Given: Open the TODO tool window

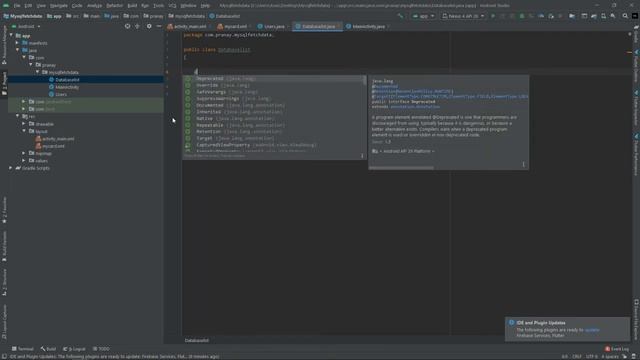Looking at the screenshot, I should [101, 349].
